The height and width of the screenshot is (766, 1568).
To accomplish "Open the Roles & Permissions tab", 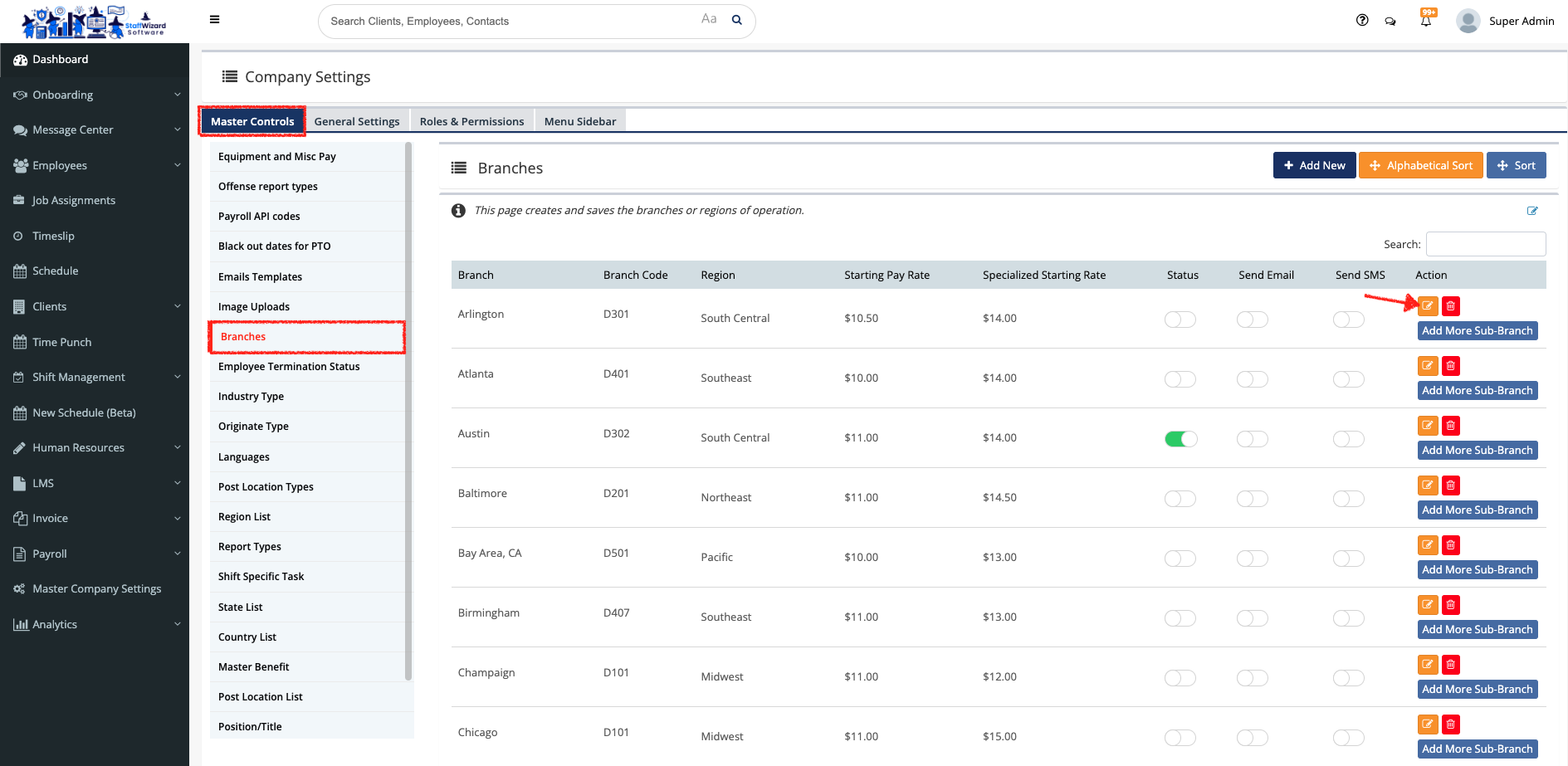I will click(471, 121).
